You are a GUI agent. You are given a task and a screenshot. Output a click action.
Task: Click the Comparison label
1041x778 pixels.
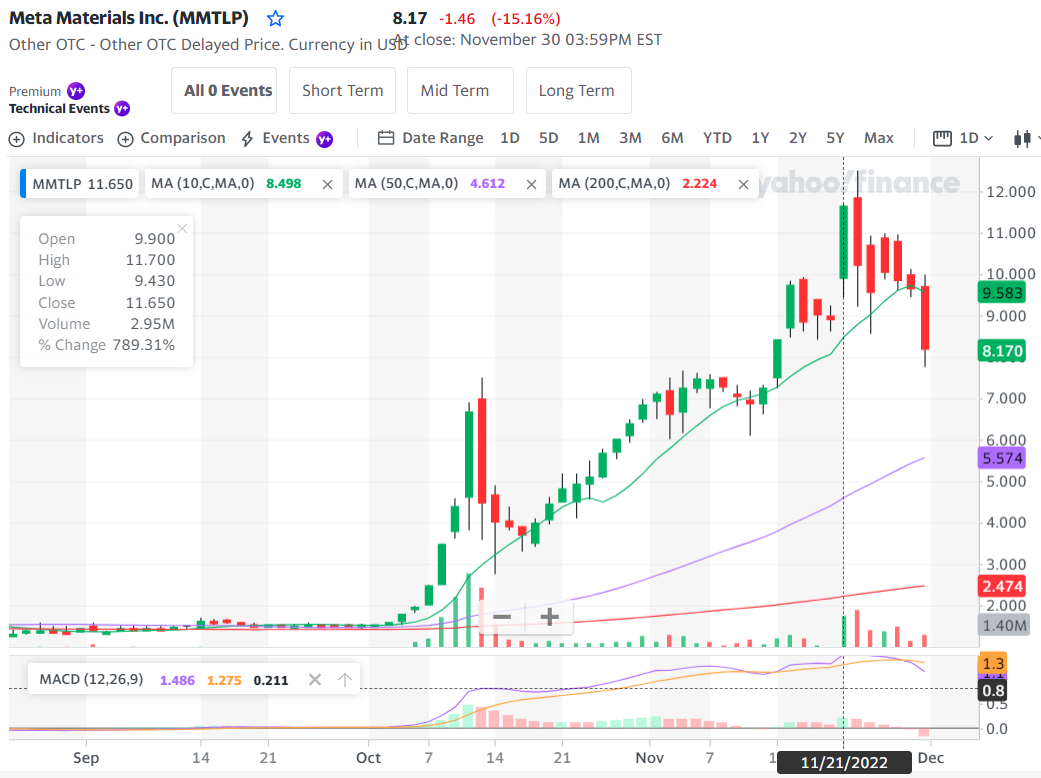coord(183,138)
